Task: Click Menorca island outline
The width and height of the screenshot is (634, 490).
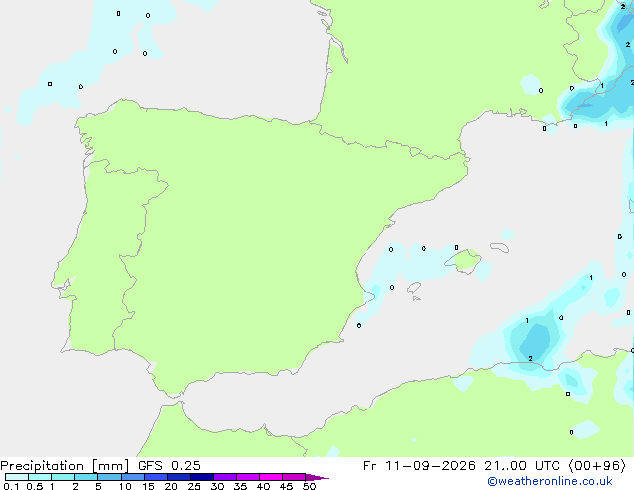Action: tap(499, 247)
